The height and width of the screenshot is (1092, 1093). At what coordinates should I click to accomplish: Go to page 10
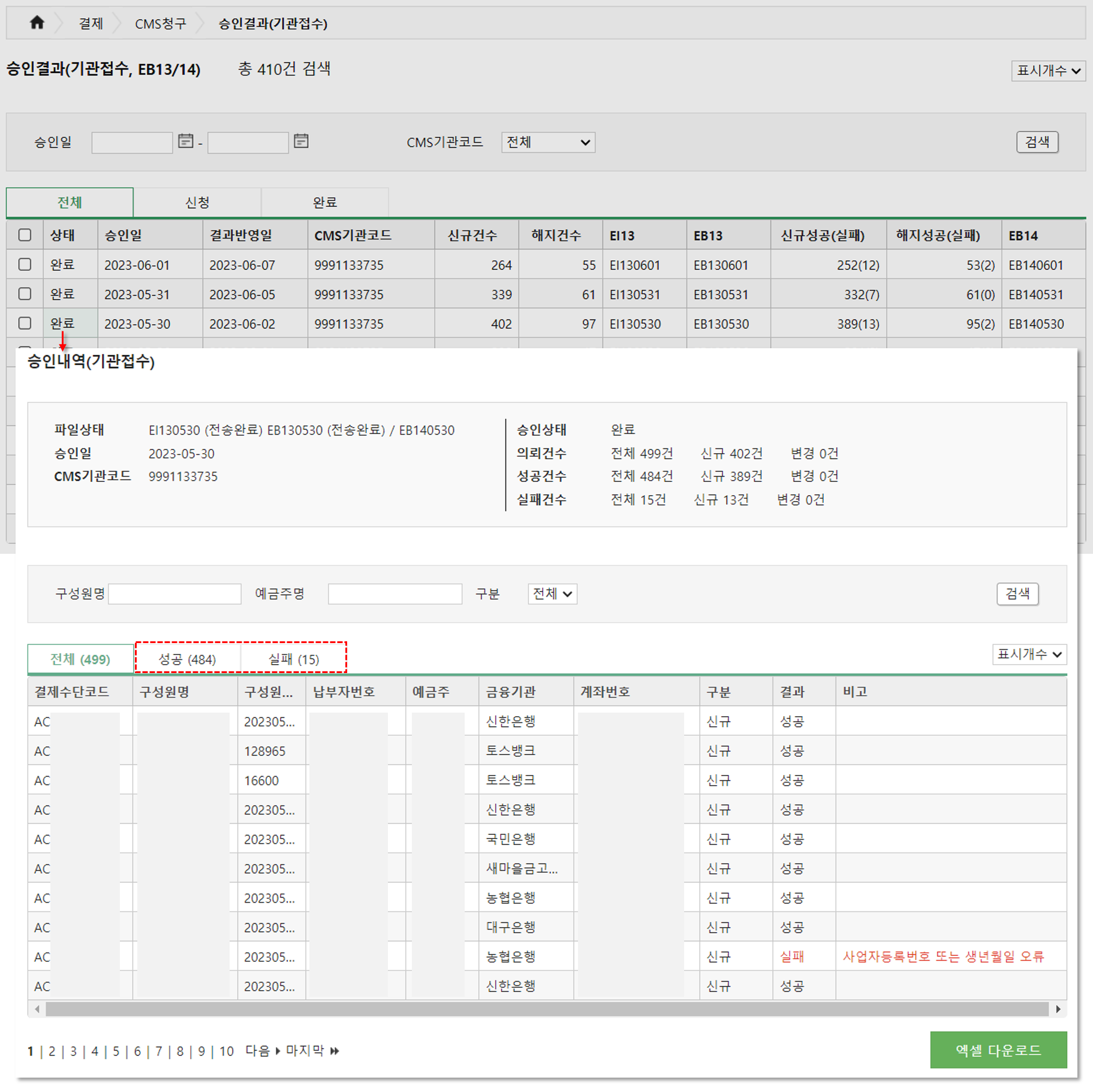[227, 1051]
